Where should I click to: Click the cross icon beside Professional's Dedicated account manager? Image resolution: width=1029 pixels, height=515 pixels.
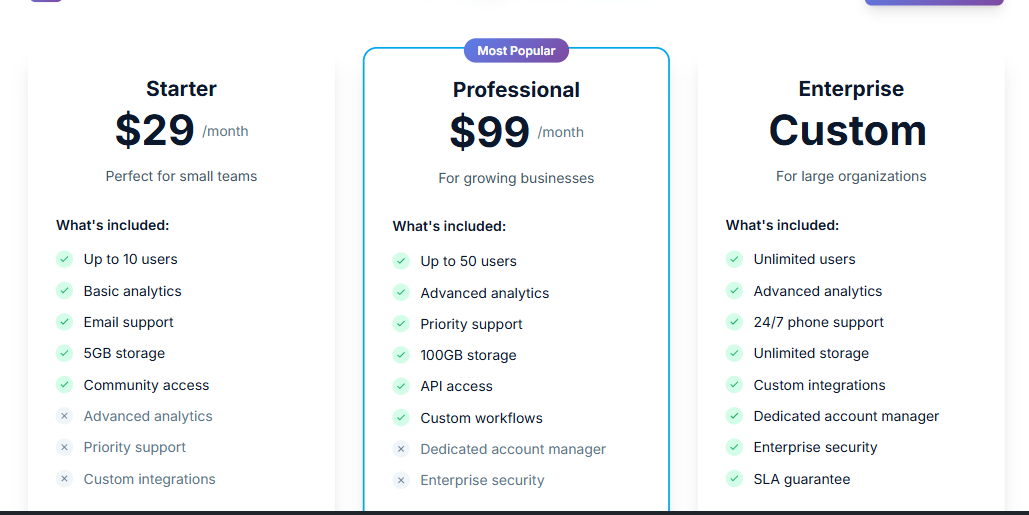coord(401,449)
